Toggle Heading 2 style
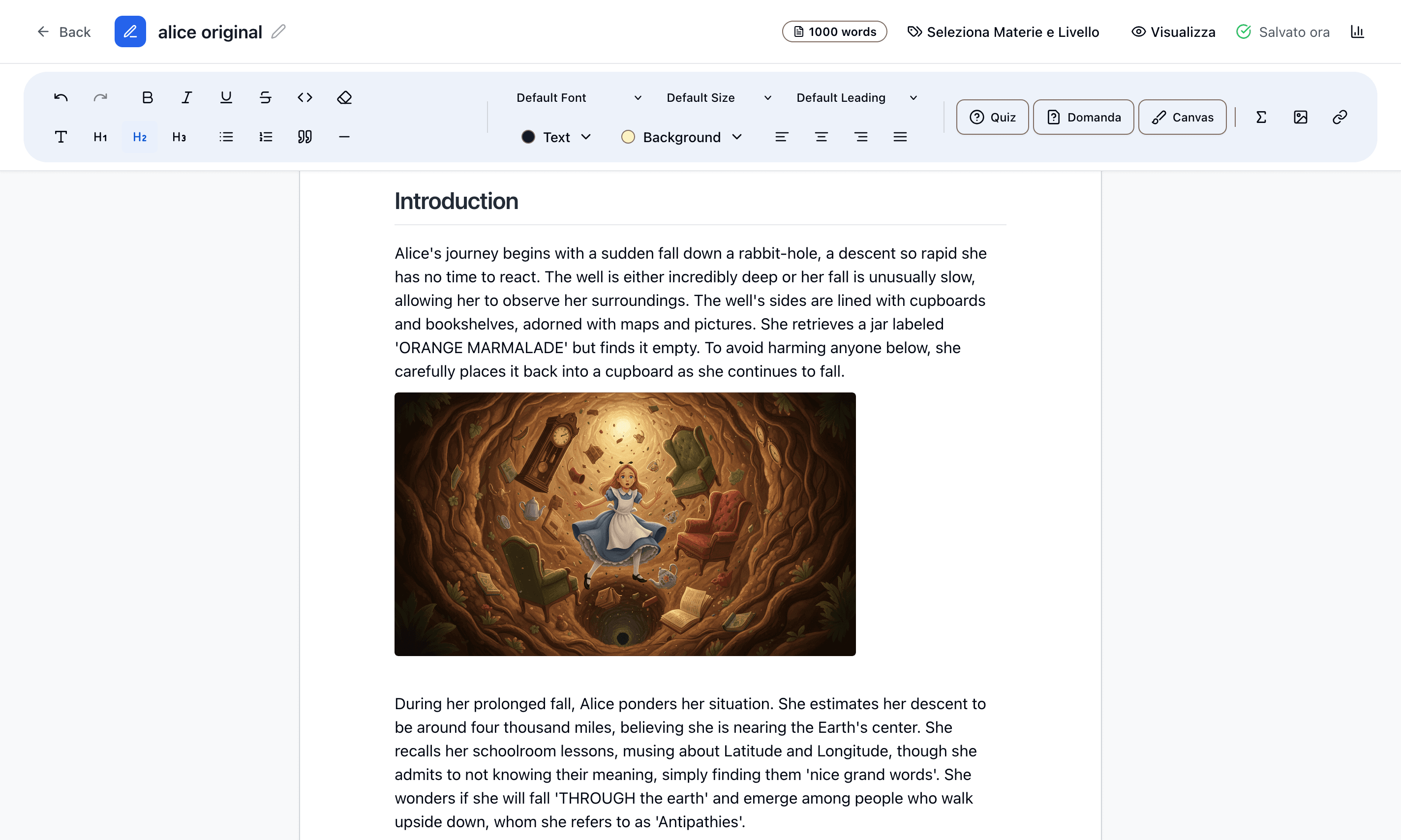1401x840 pixels. pos(139,136)
